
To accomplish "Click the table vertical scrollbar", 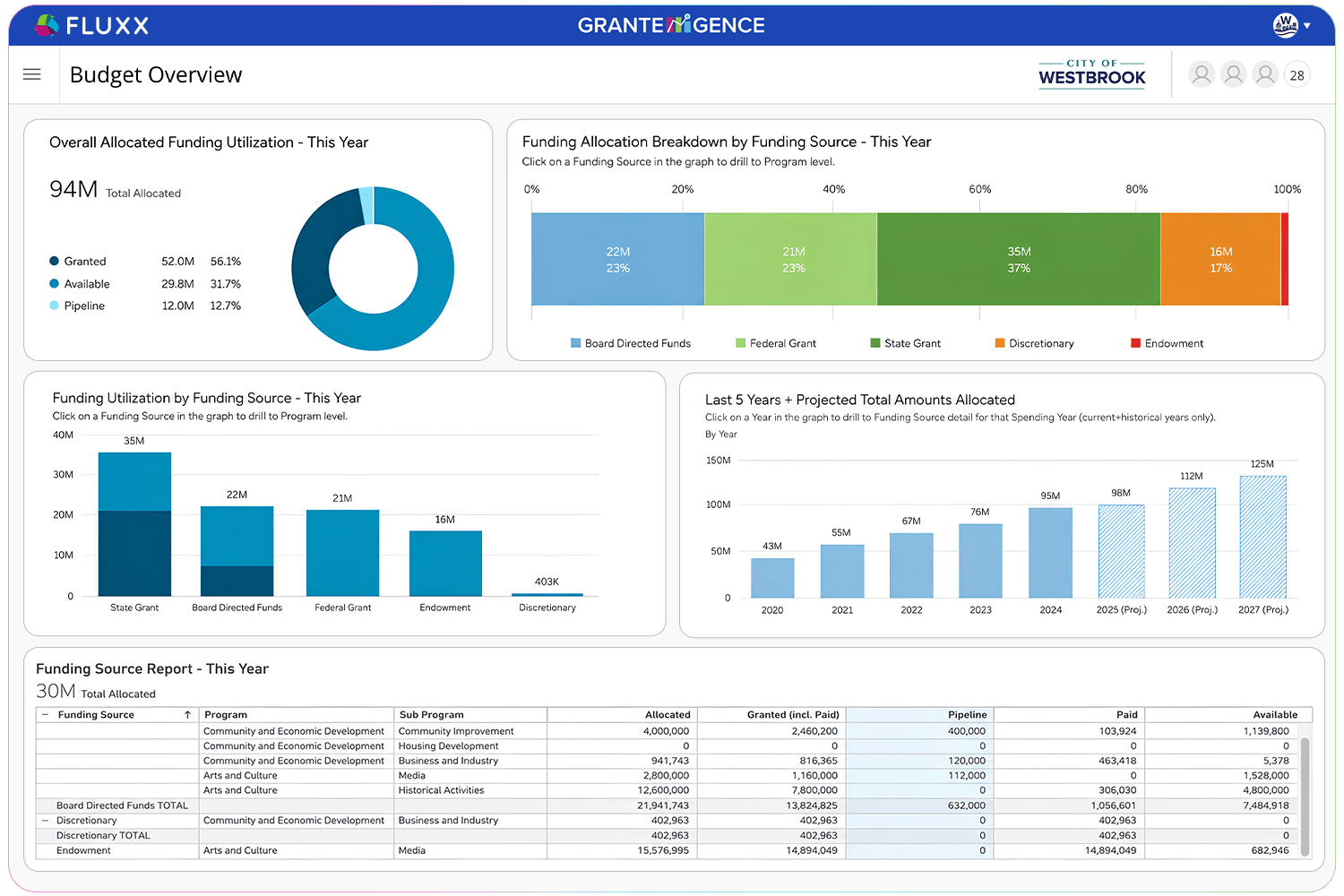I will point(1305,797).
